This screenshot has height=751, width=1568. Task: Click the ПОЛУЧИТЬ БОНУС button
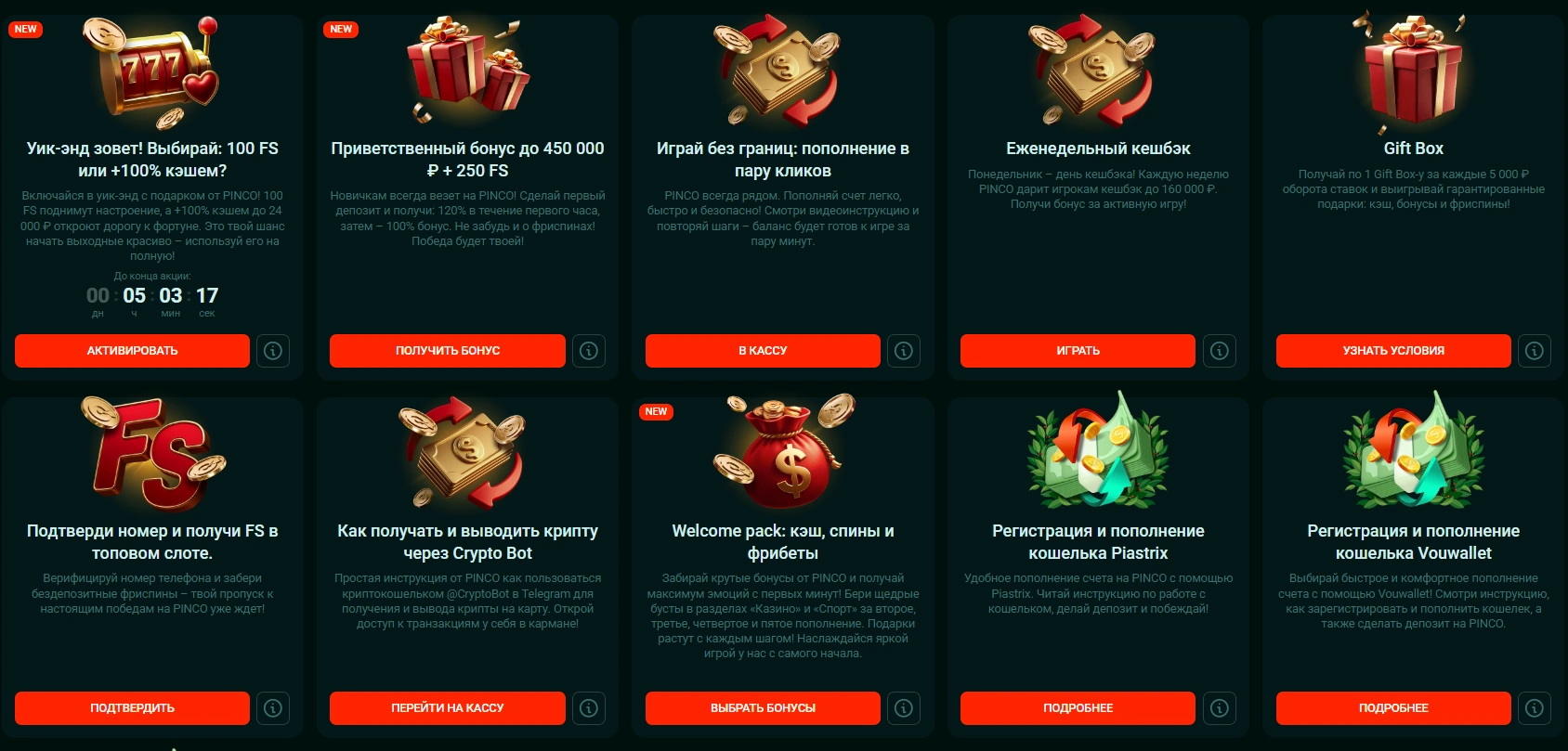448,351
